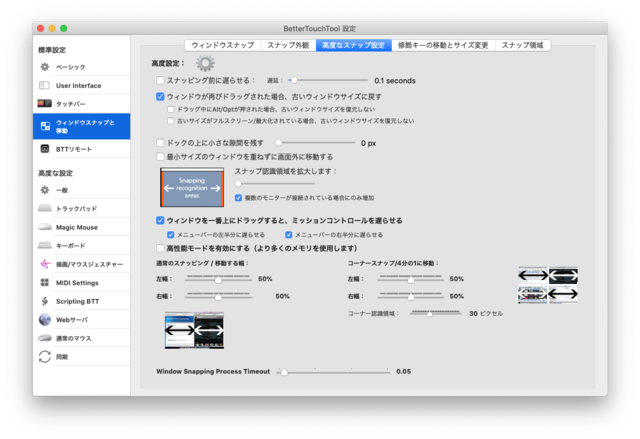Click the Snapping recognition areas preview image
640x439 pixels.
click(192, 187)
